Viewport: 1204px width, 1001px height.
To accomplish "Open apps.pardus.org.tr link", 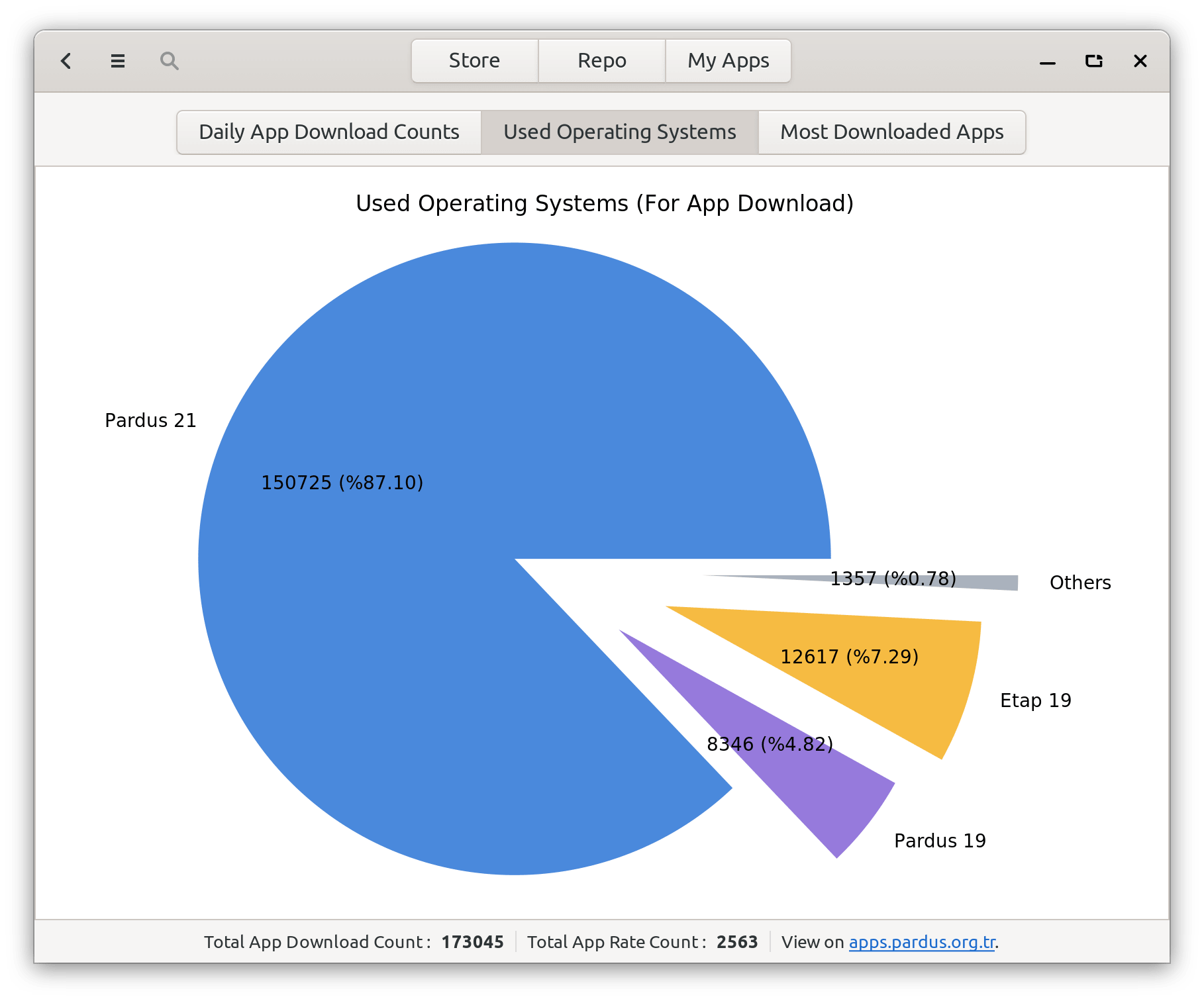I will (922, 942).
